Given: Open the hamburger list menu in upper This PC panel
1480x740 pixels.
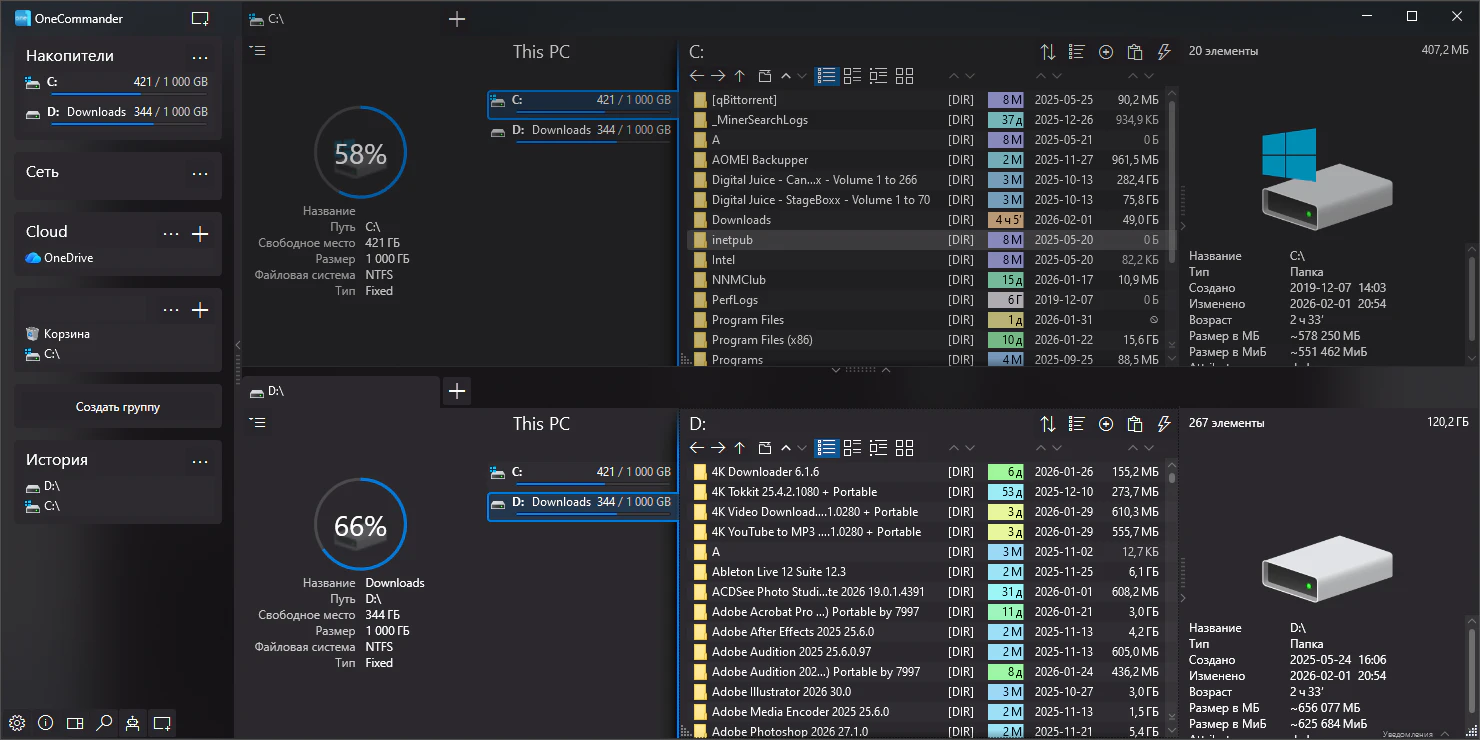Looking at the screenshot, I should 258,50.
